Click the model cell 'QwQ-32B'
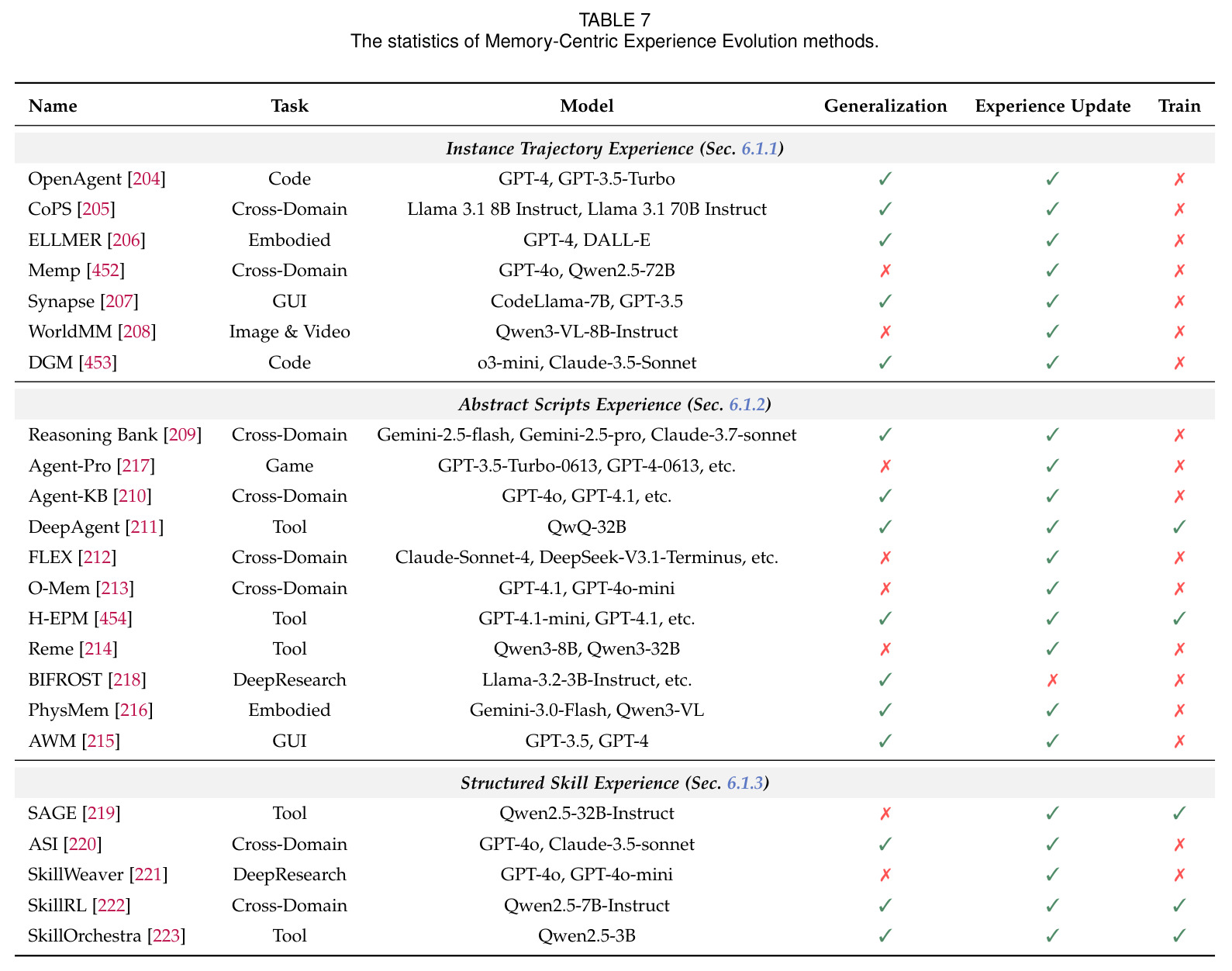This screenshot has width=1232, height=971. [587, 527]
